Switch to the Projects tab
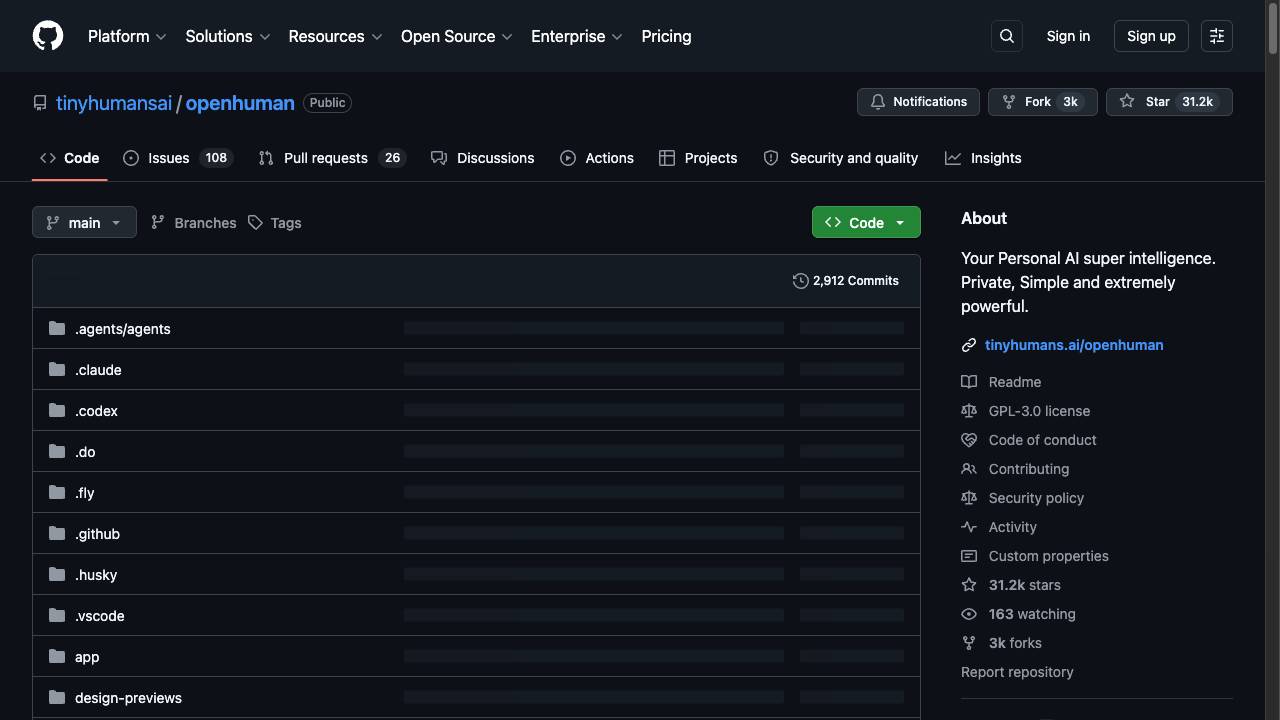The image size is (1280, 720). pos(698,158)
